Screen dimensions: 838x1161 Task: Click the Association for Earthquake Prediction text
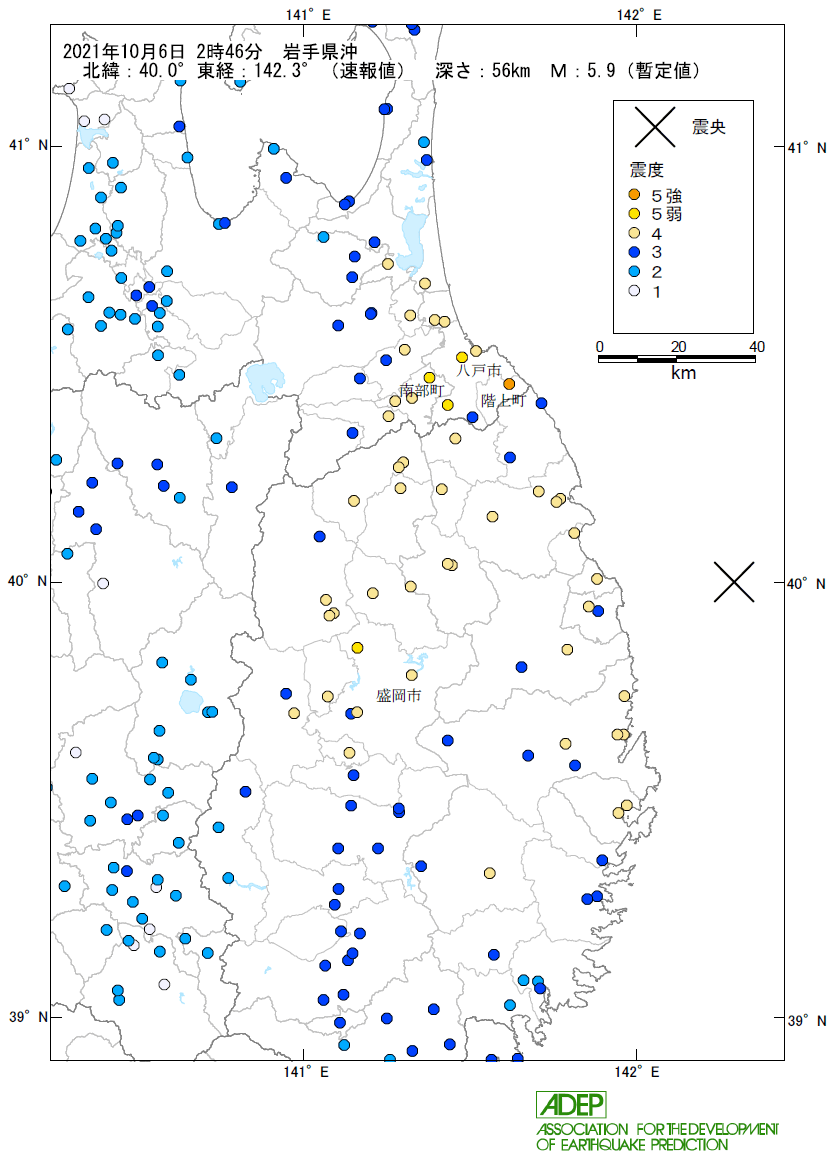[657, 1137]
